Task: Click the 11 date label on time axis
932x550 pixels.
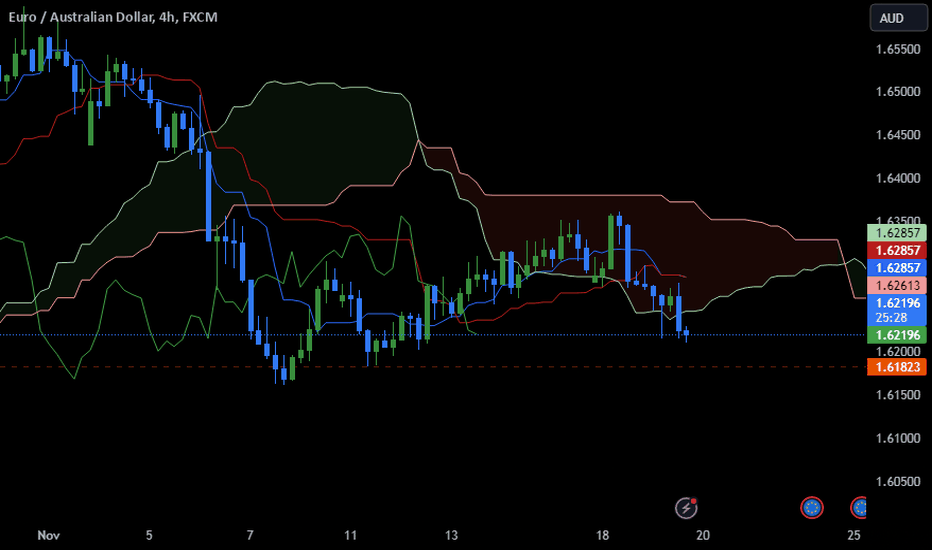Action: [x=350, y=535]
